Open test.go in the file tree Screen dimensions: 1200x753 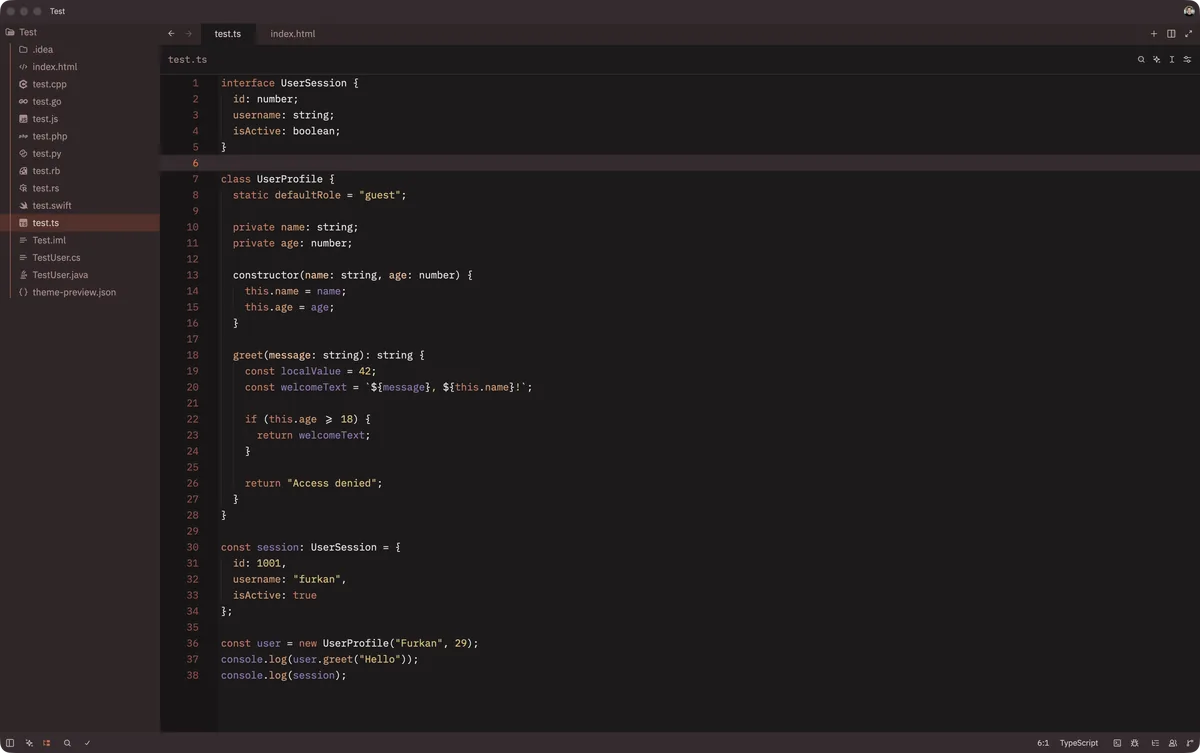[80, 101]
